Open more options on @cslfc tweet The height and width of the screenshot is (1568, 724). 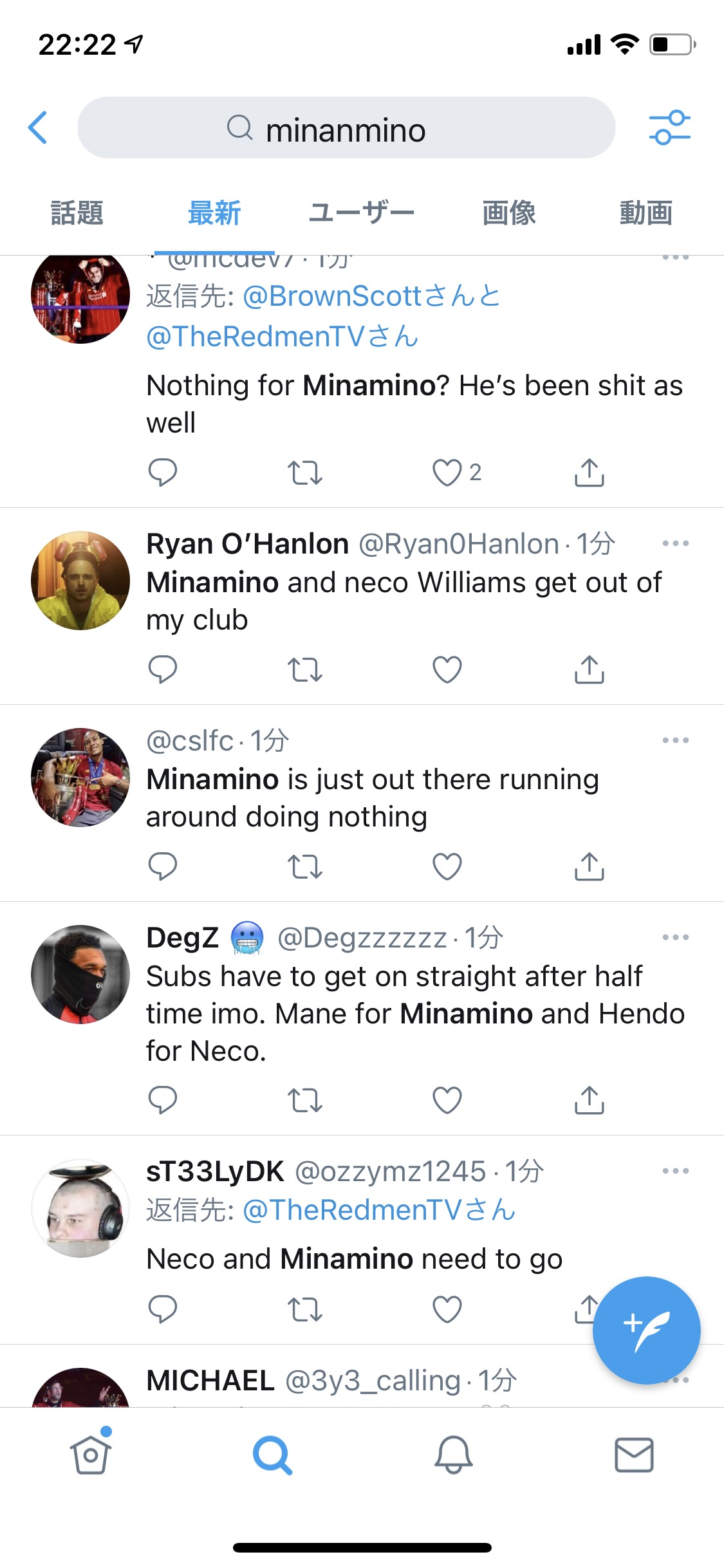(x=675, y=741)
